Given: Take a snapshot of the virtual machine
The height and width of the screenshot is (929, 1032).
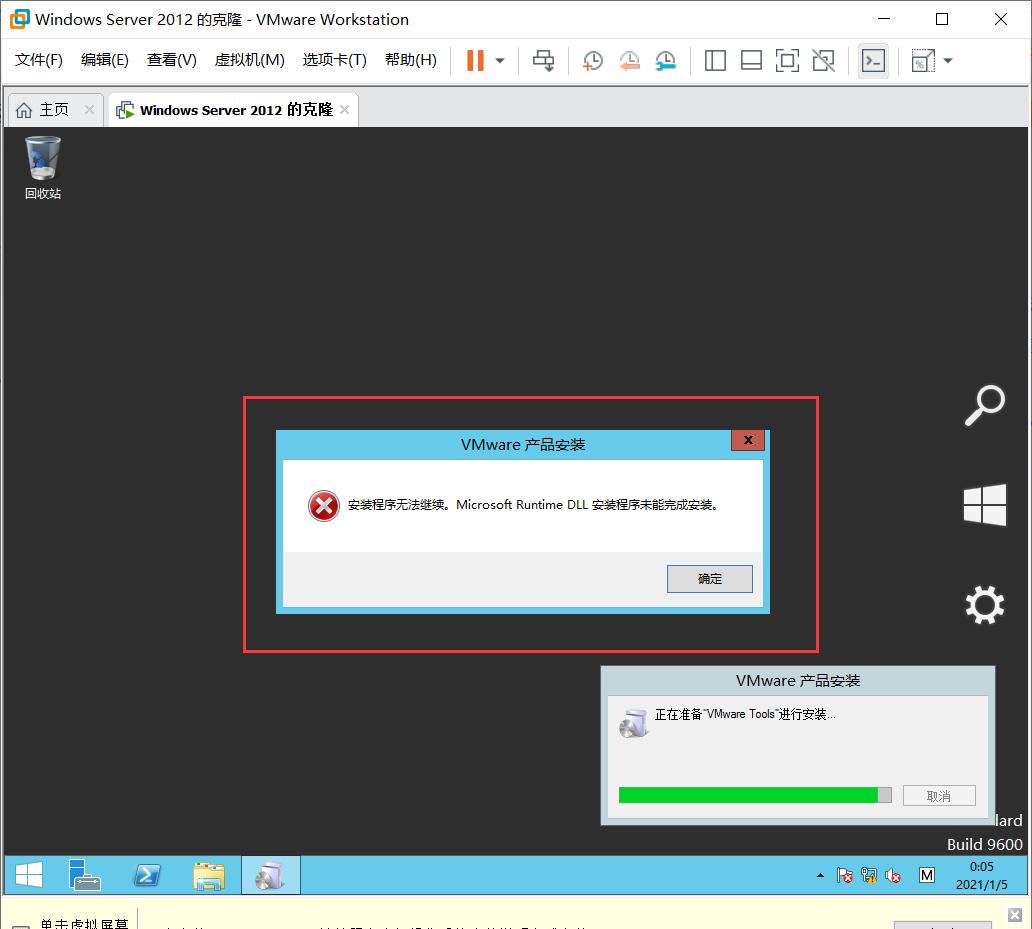Looking at the screenshot, I should [x=593, y=60].
